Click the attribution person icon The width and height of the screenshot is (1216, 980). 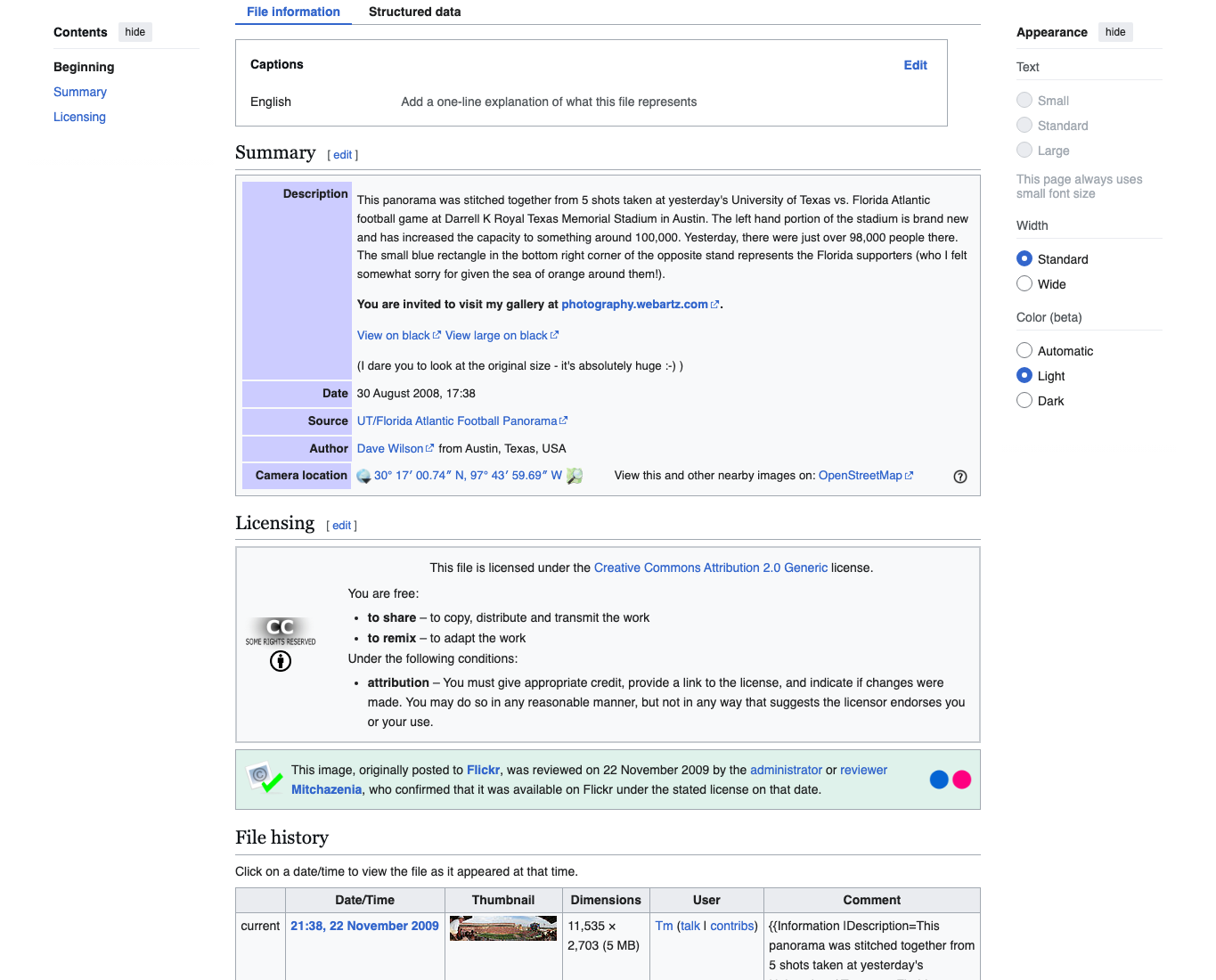[x=281, y=661]
